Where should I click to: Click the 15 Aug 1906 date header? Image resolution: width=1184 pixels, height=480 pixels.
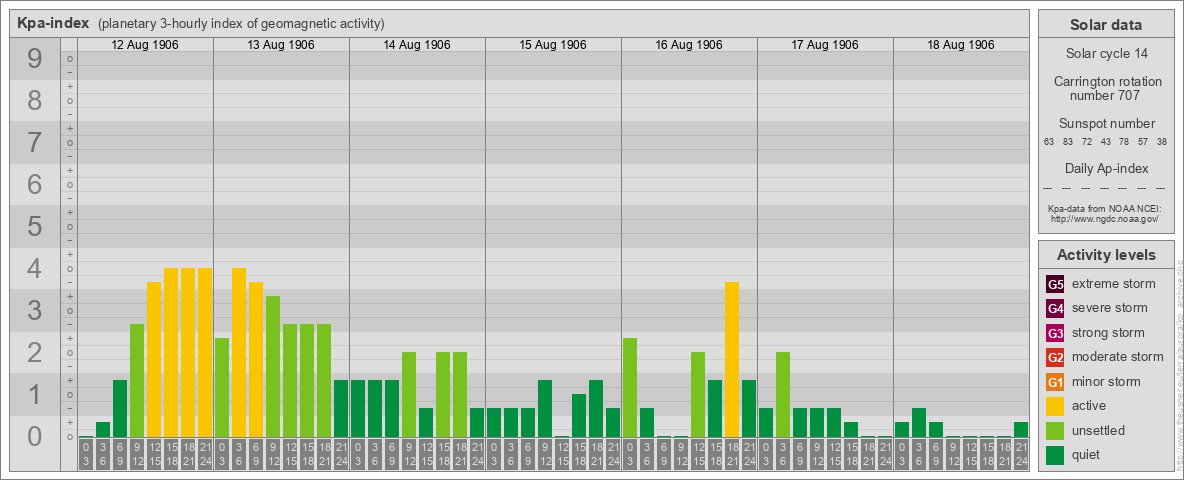click(553, 45)
